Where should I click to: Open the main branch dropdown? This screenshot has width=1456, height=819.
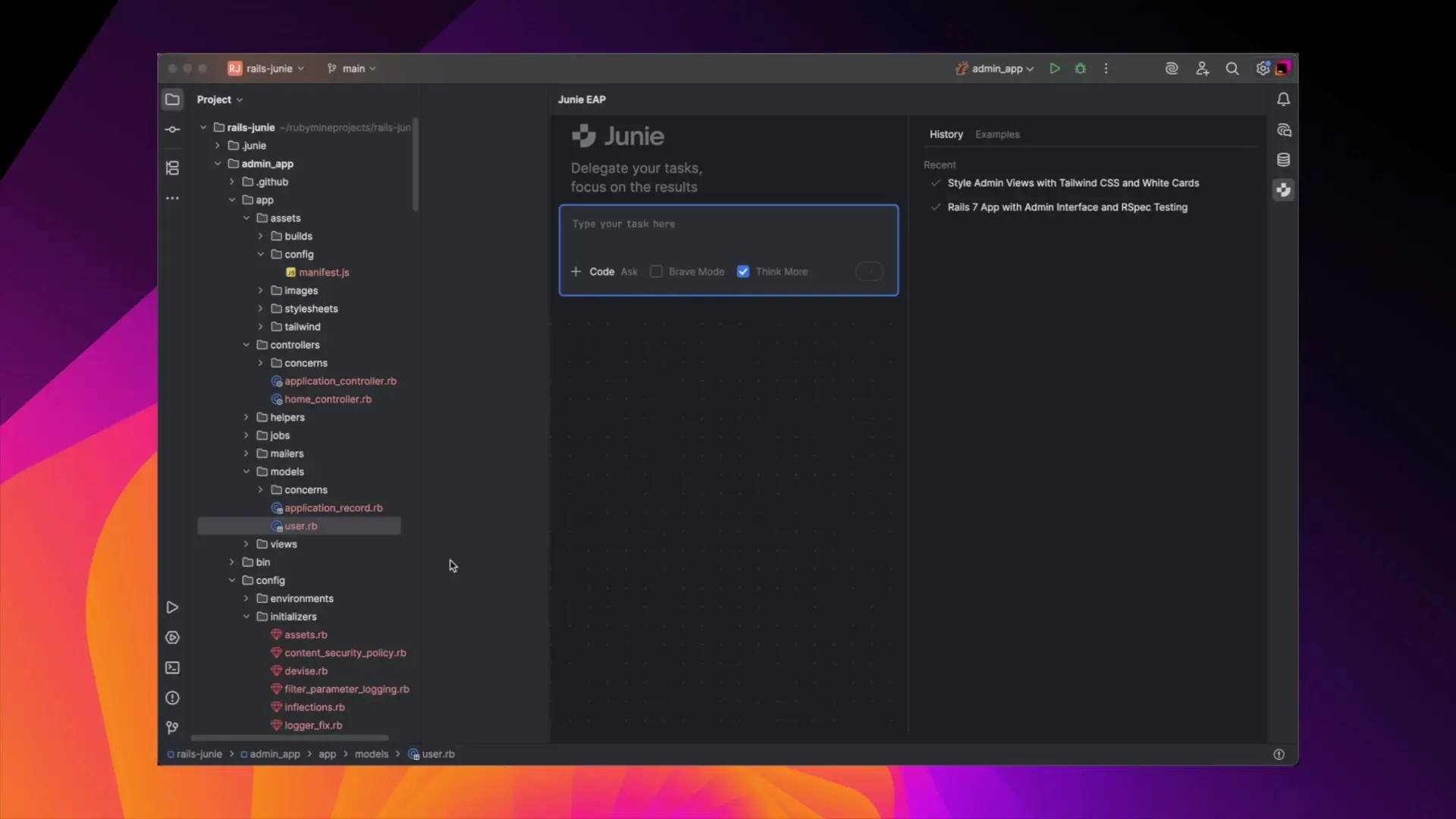tap(352, 68)
